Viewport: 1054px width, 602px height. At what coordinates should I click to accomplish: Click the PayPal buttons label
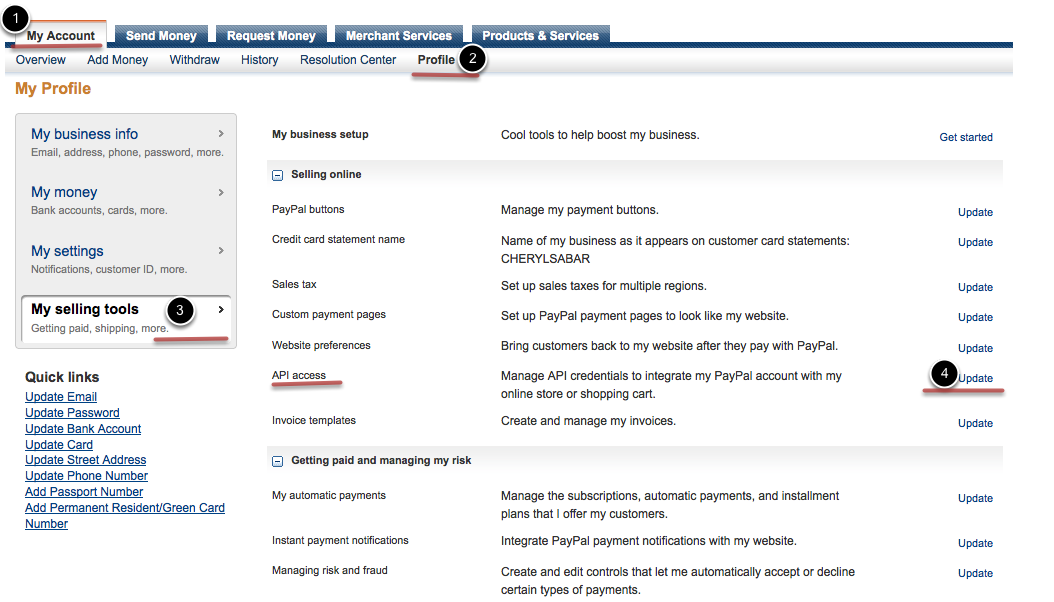(x=308, y=210)
